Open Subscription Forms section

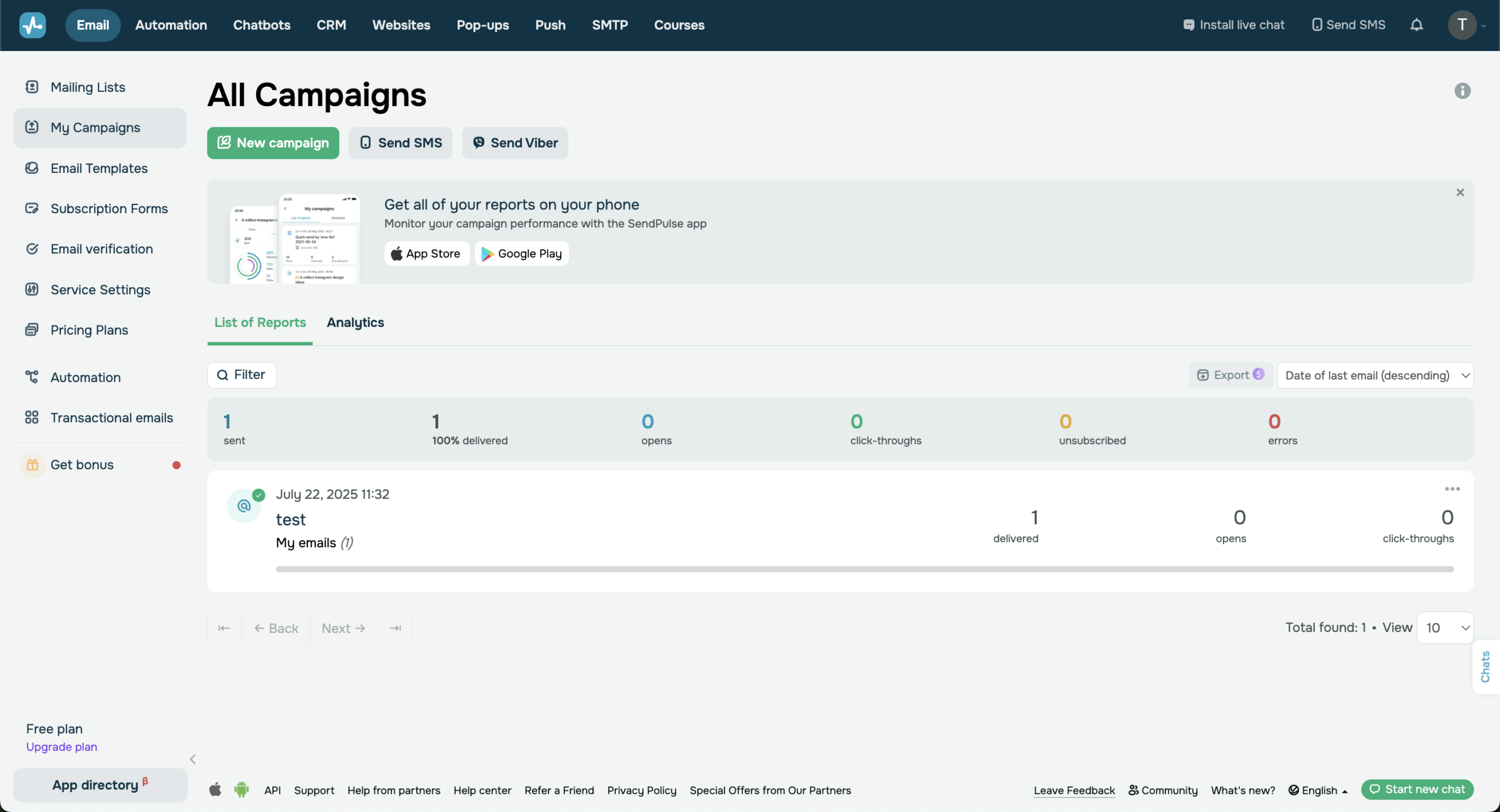(x=100, y=209)
